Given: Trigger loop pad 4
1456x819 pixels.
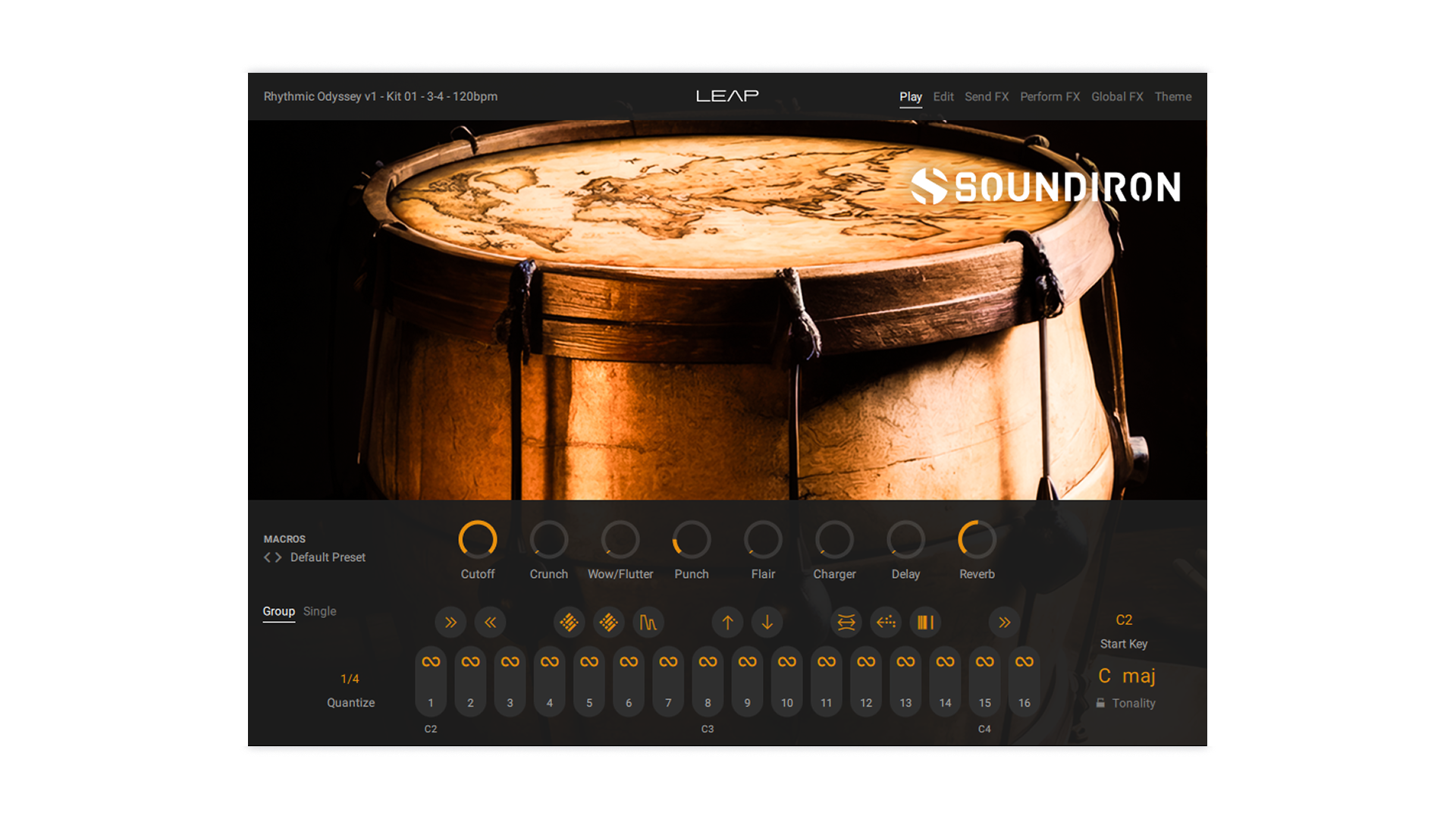Looking at the screenshot, I should pos(550,682).
